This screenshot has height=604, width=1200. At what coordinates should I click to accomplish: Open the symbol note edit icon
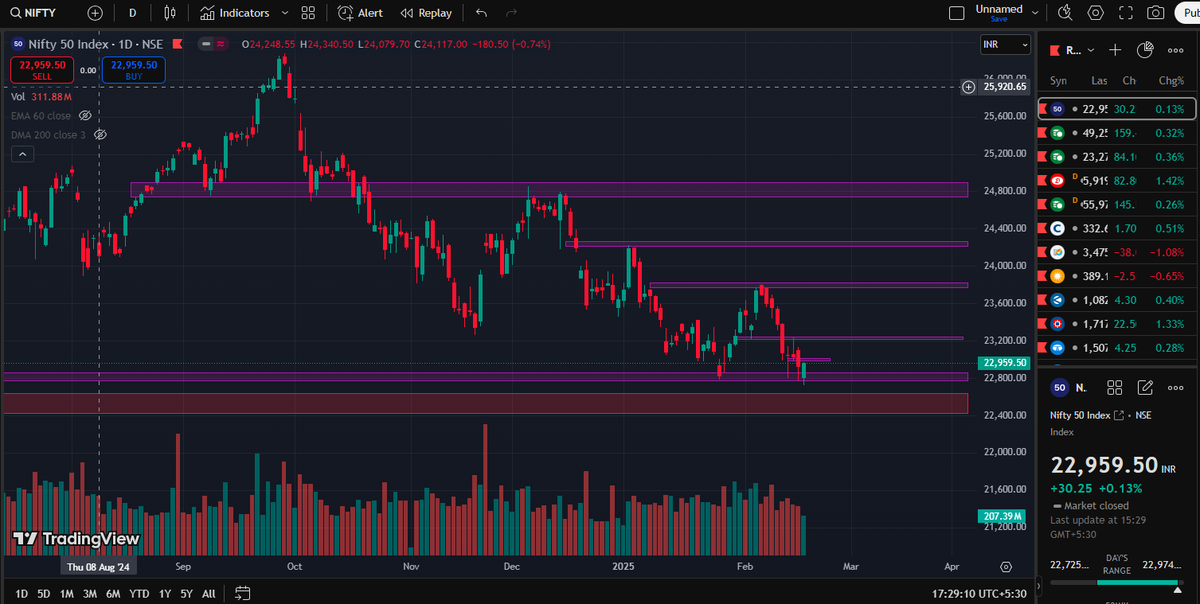click(x=1146, y=387)
